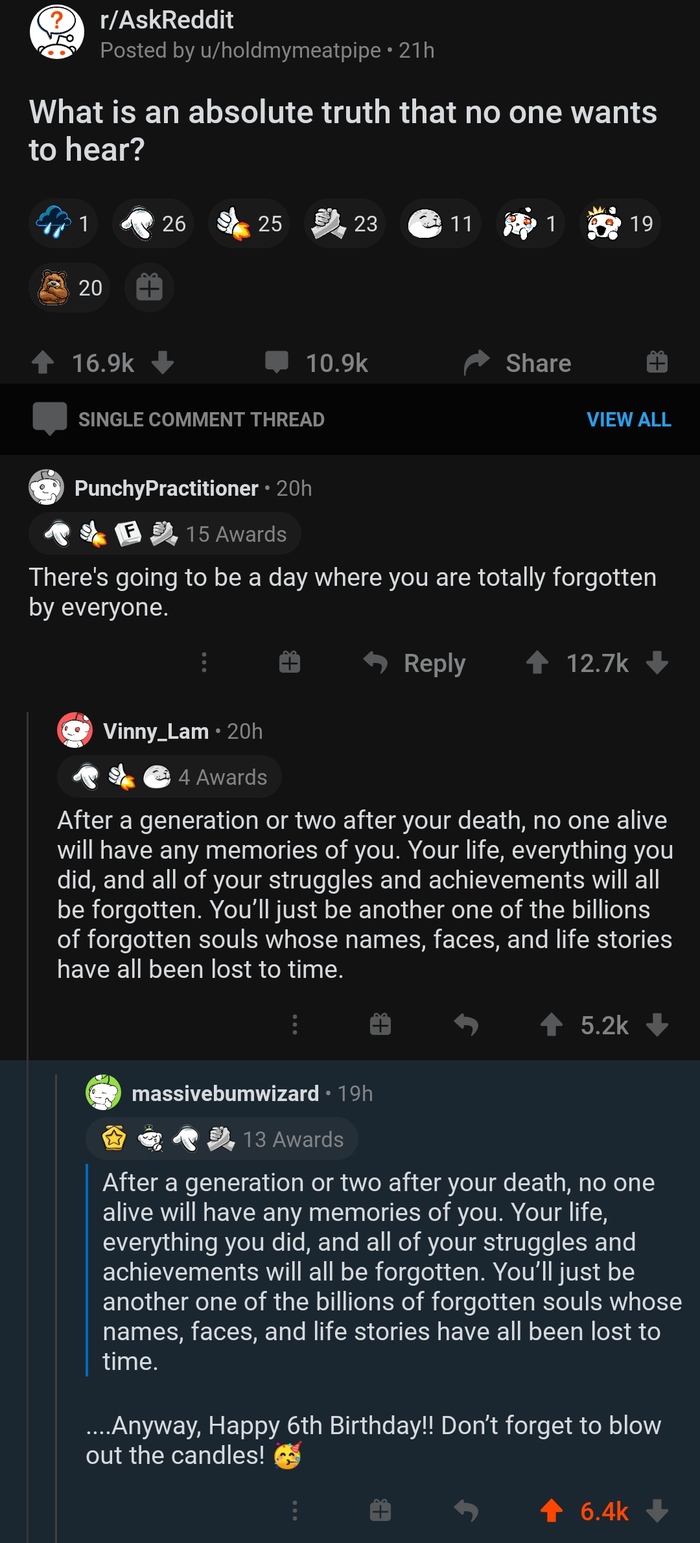Viewport: 700px width, 1543px height.
Task: Open overflow menu on massivebumwizard's comment
Action: 295,1510
